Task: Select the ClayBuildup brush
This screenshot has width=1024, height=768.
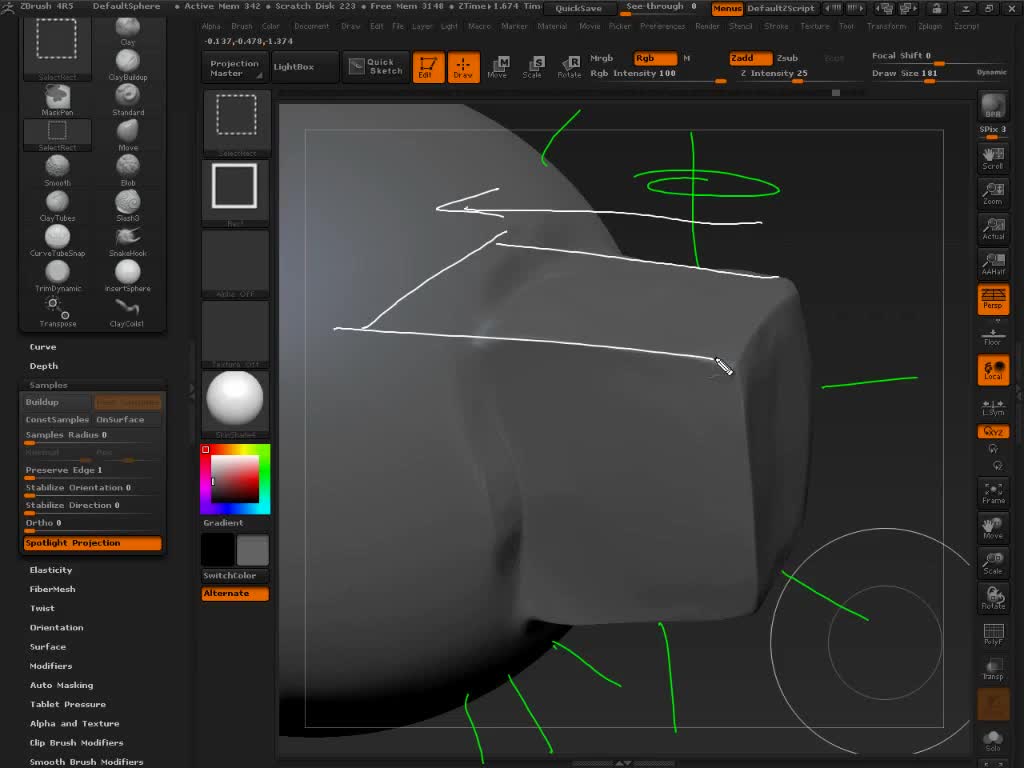Action: click(x=127, y=65)
